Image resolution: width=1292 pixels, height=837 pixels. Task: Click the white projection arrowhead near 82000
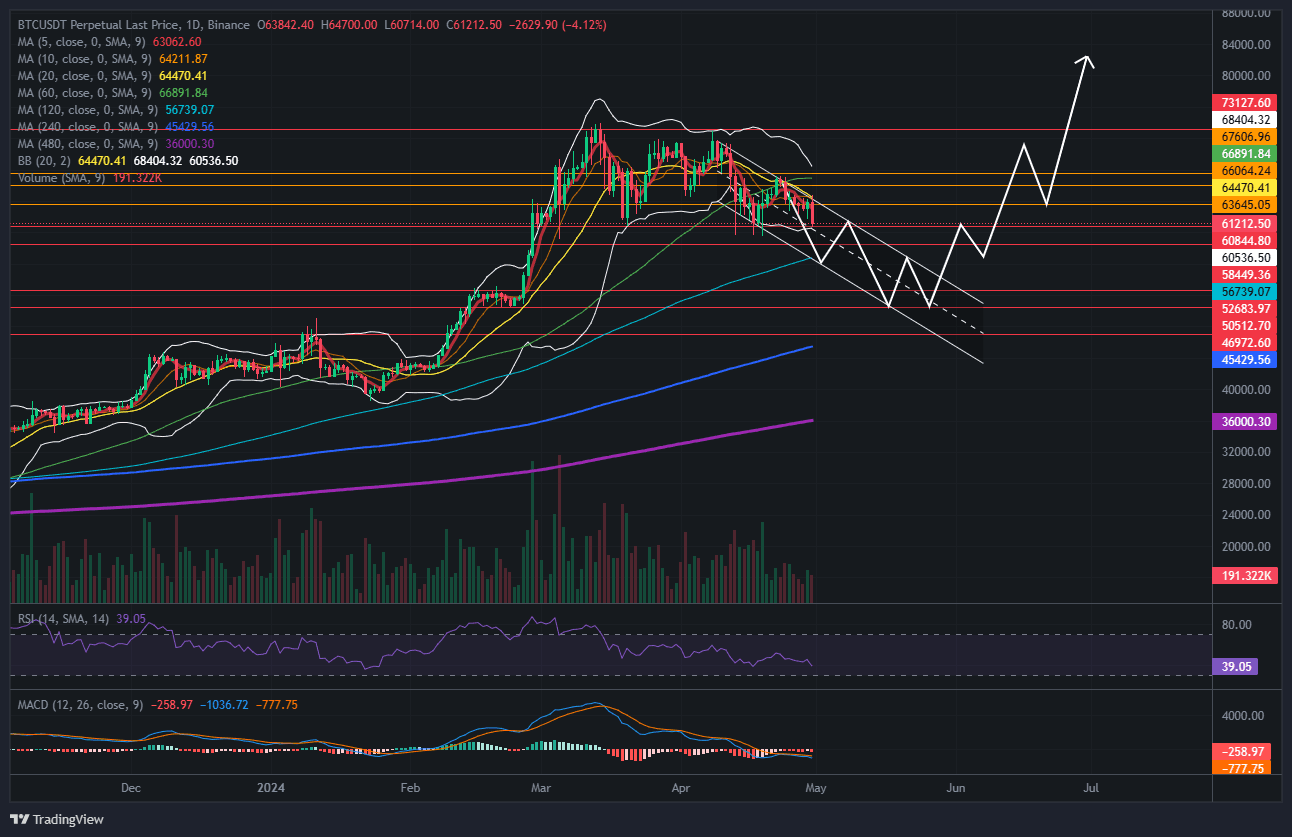pos(1086,60)
